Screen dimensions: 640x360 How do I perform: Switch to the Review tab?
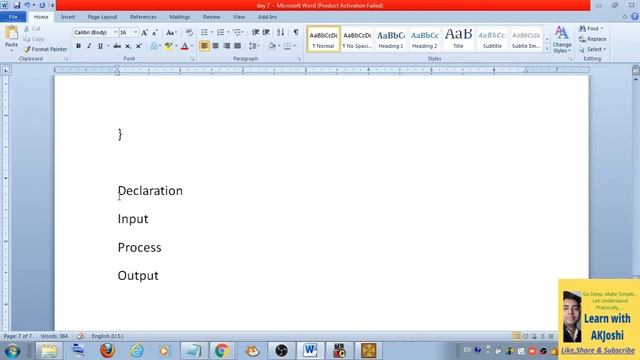211,17
